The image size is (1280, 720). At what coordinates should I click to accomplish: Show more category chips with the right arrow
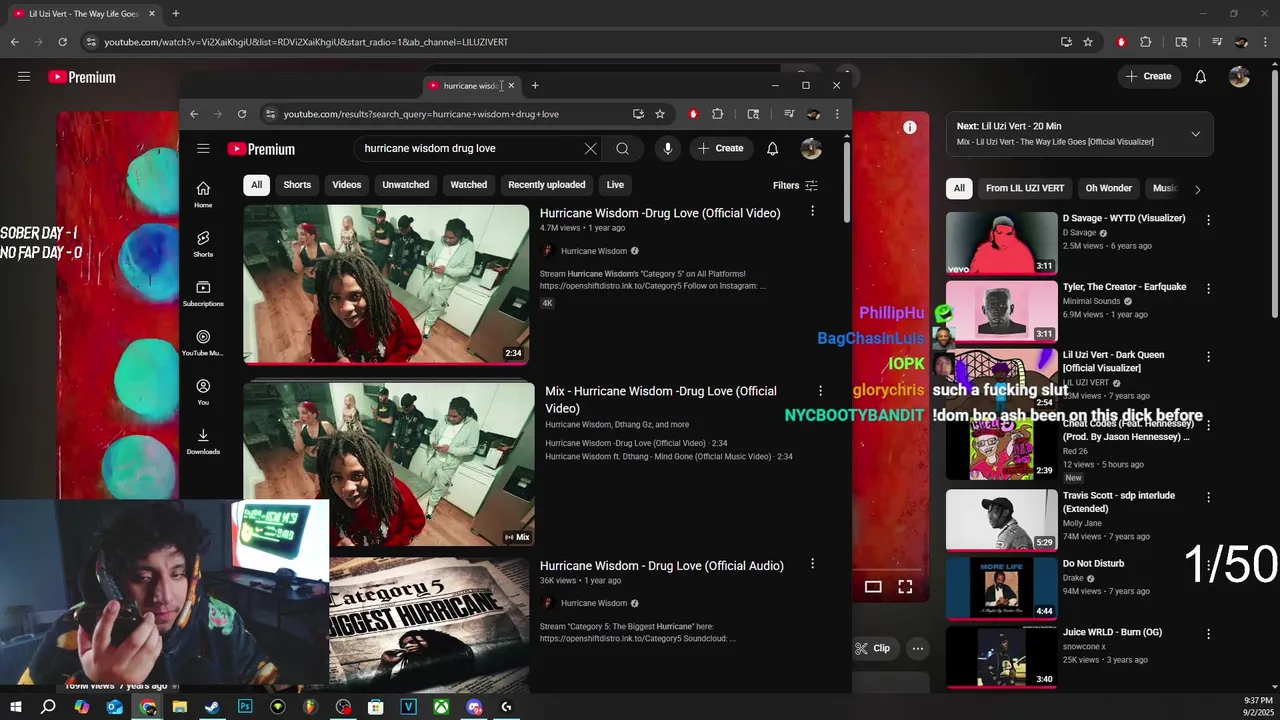[1197, 189]
